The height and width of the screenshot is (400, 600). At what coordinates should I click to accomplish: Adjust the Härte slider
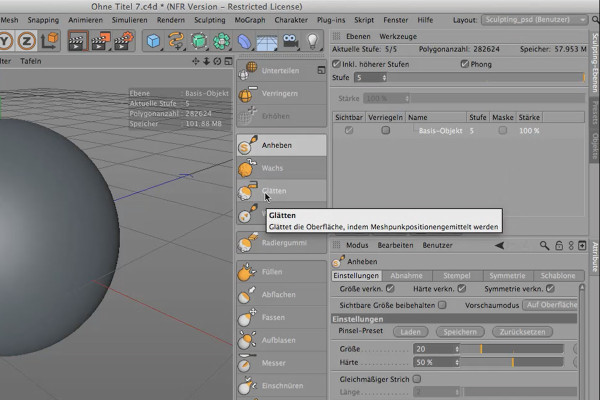tap(512, 362)
